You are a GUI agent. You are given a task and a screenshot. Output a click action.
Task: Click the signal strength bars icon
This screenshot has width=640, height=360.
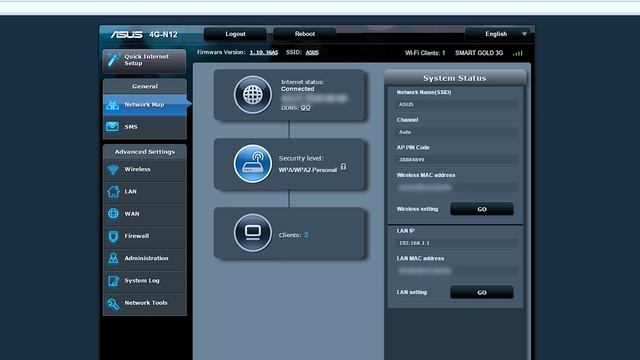click(x=518, y=53)
